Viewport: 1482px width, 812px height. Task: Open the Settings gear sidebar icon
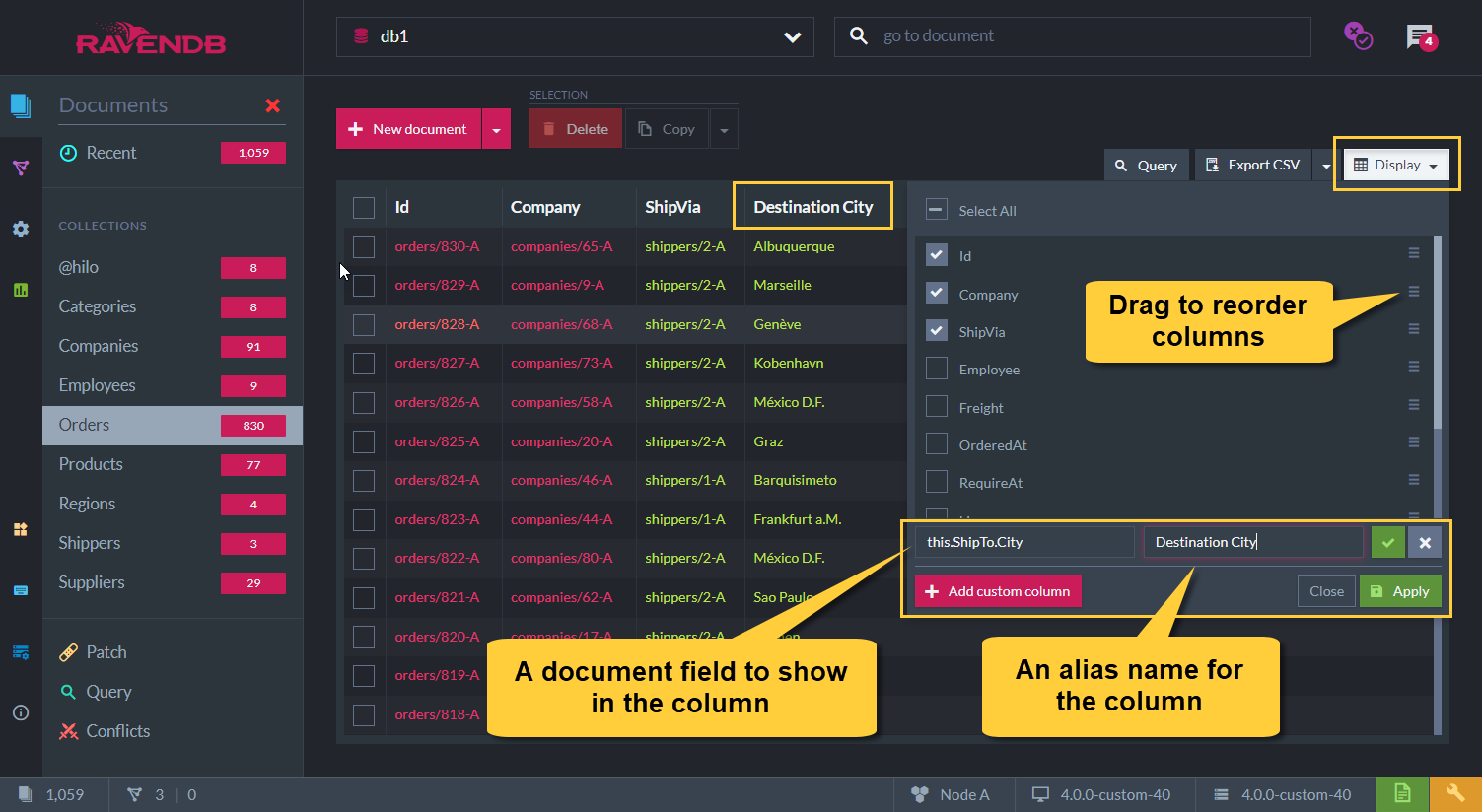pyautogui.click(x=21, y=229)
